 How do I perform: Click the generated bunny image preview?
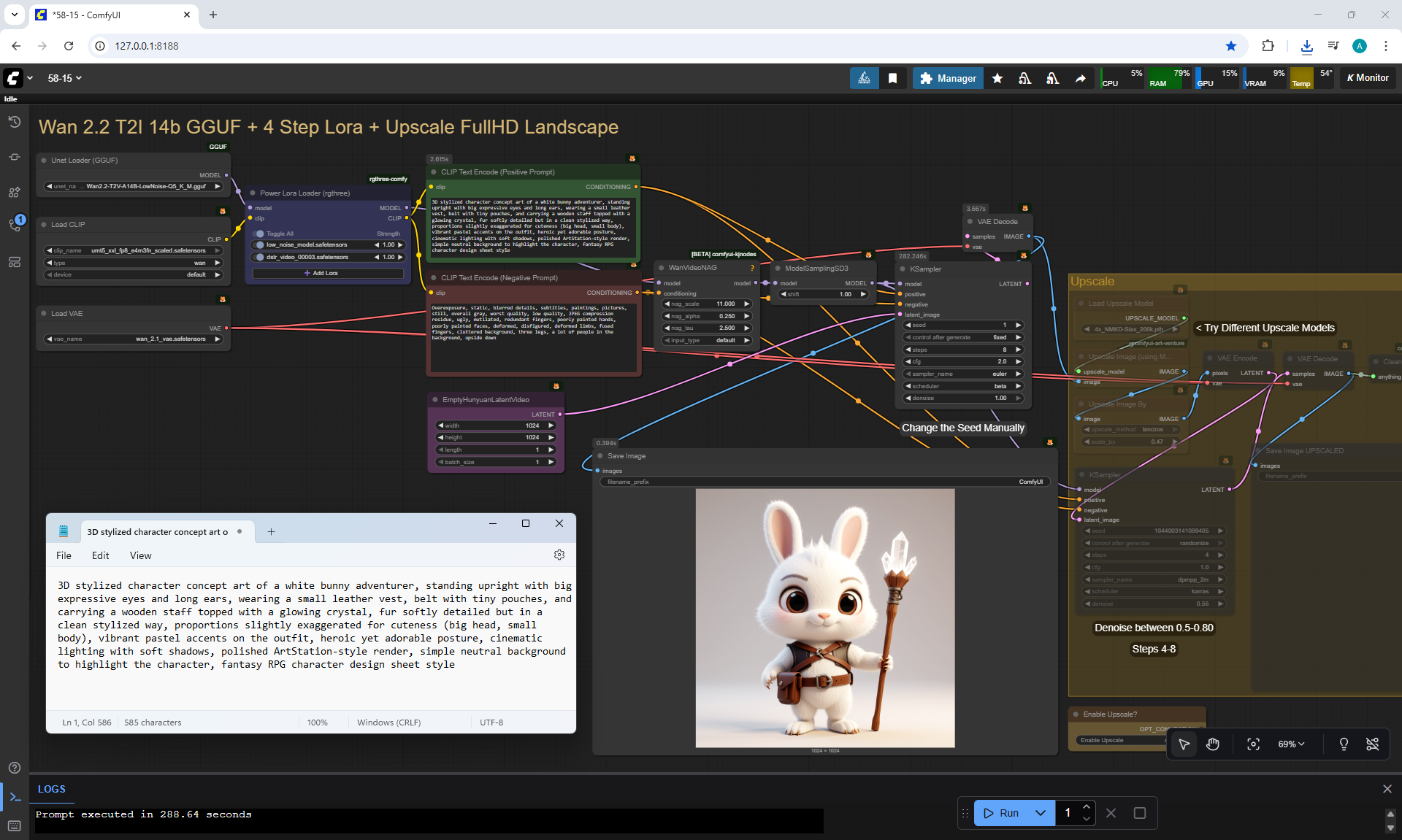click(824, 617)
